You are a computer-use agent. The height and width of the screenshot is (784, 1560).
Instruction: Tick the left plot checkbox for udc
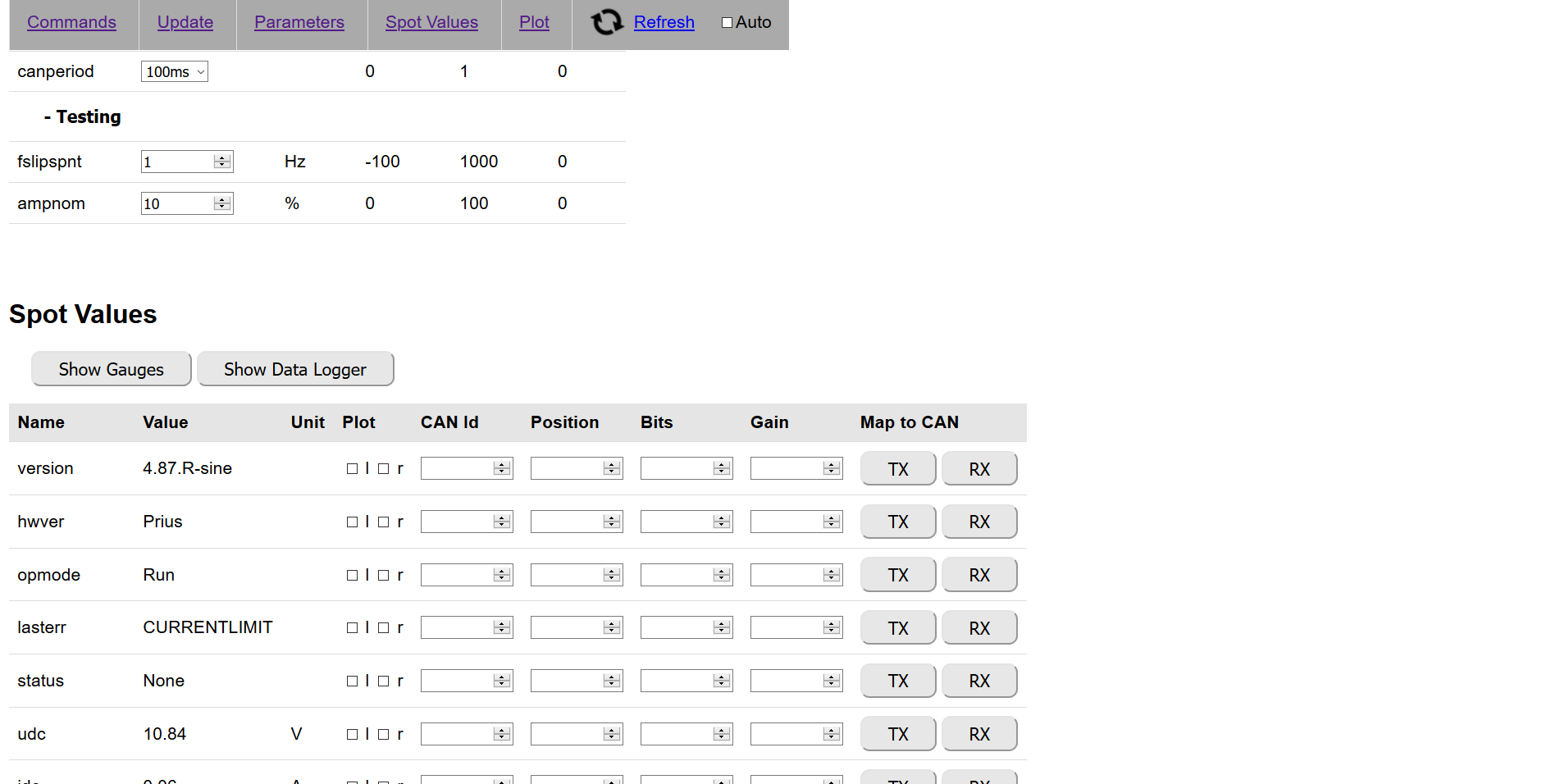click(352, 735)
